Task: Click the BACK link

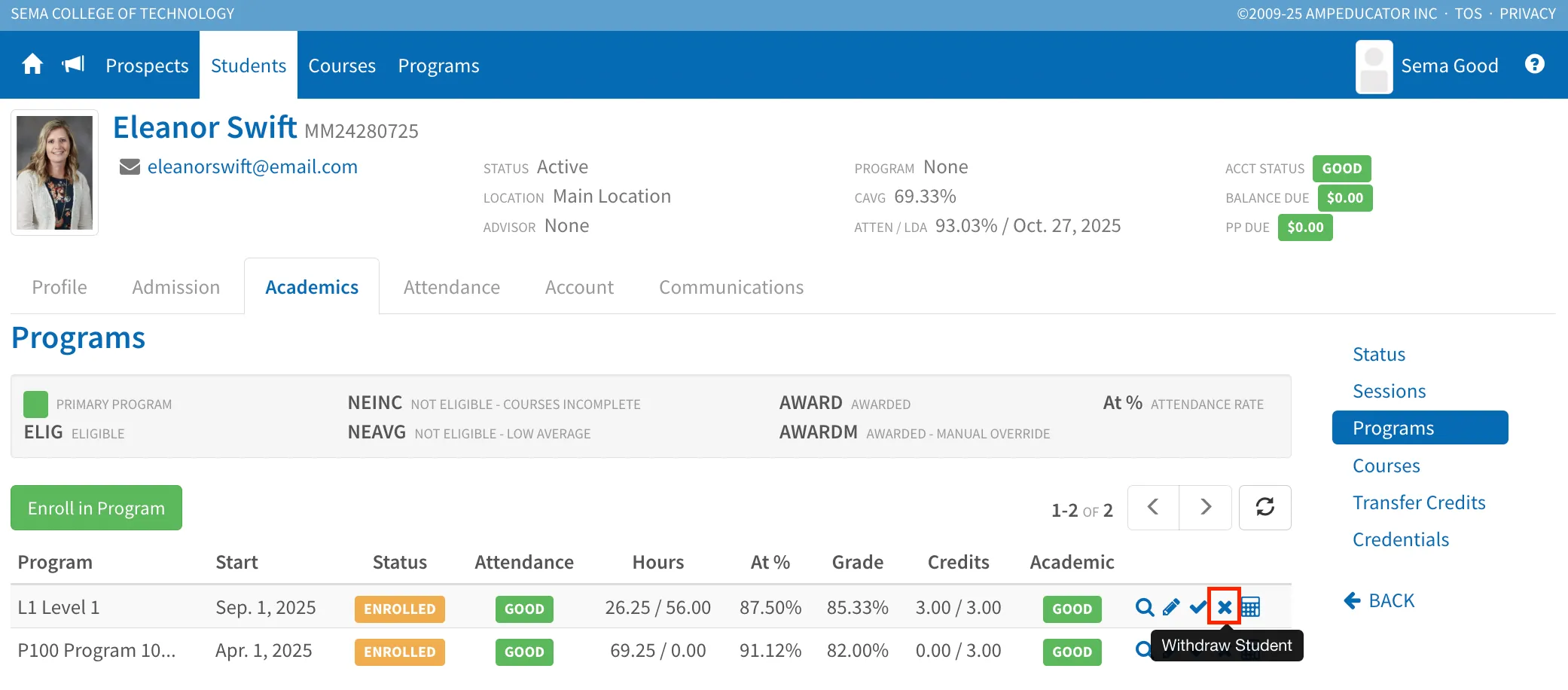Action: click(1380, 600)
